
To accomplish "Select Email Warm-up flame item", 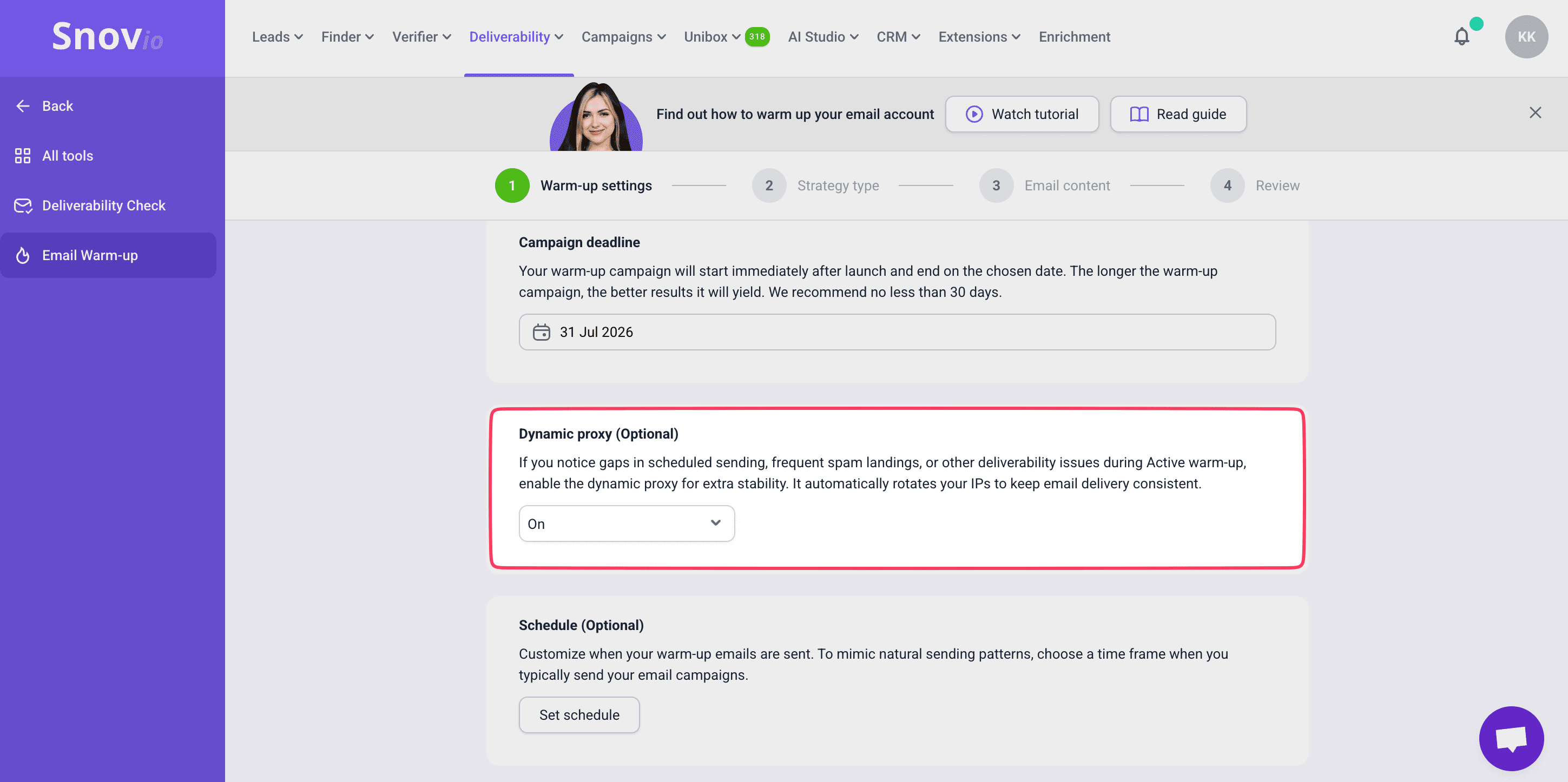I will point(89,256).
